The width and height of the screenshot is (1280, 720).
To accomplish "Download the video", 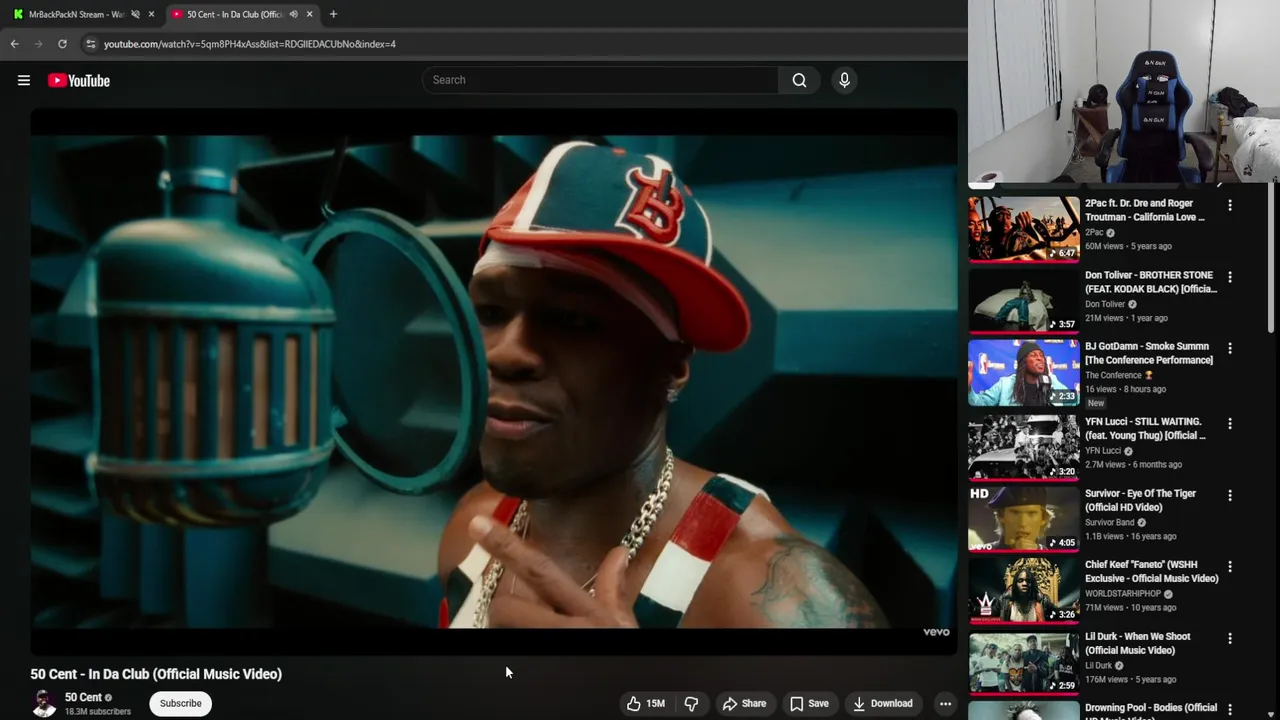I will 882,703.
